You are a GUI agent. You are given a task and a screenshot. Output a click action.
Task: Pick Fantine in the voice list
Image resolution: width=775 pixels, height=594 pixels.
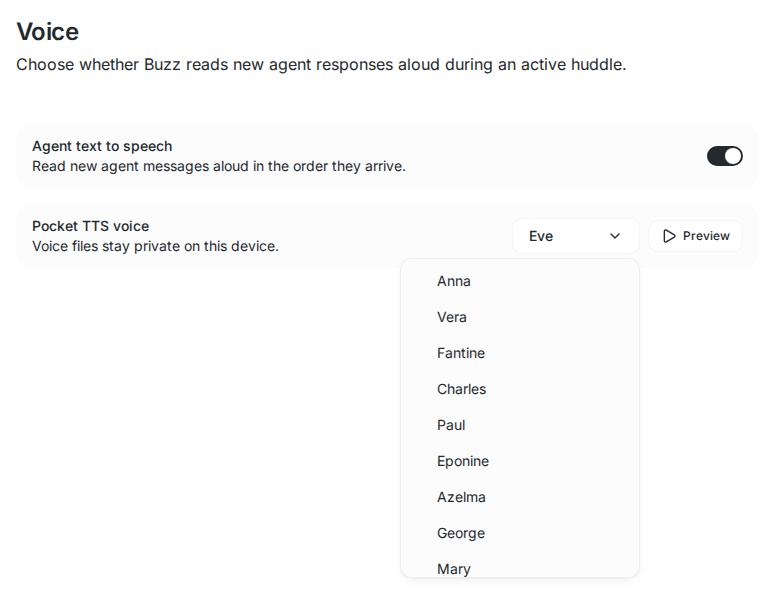coord(520,353)
